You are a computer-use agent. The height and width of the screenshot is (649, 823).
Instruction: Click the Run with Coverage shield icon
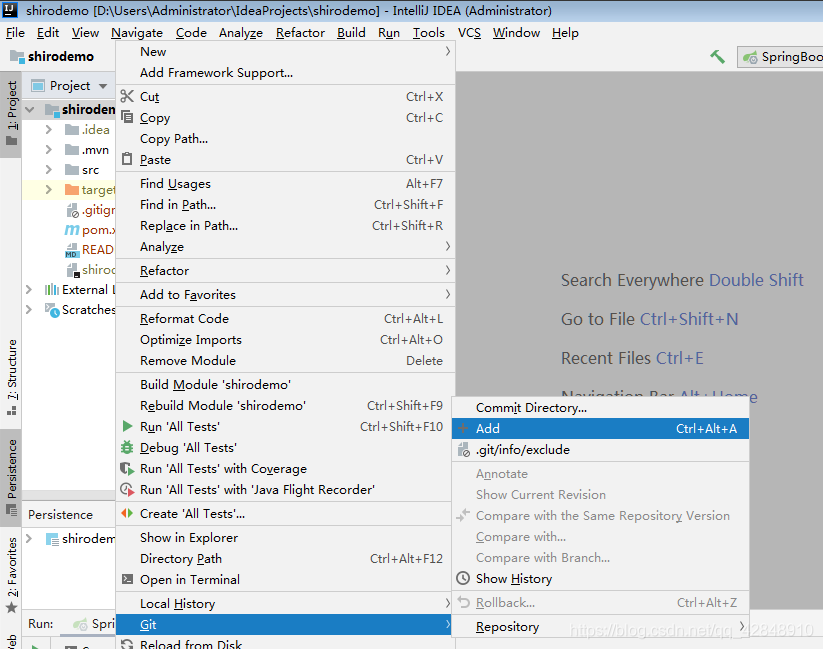click(127, 468)
